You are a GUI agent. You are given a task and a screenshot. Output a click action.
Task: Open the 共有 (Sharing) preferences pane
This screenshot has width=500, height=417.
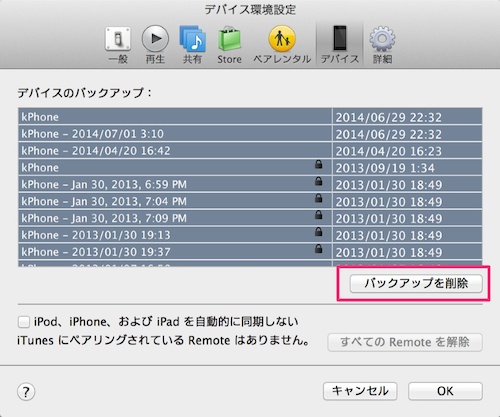pos(192,45)
